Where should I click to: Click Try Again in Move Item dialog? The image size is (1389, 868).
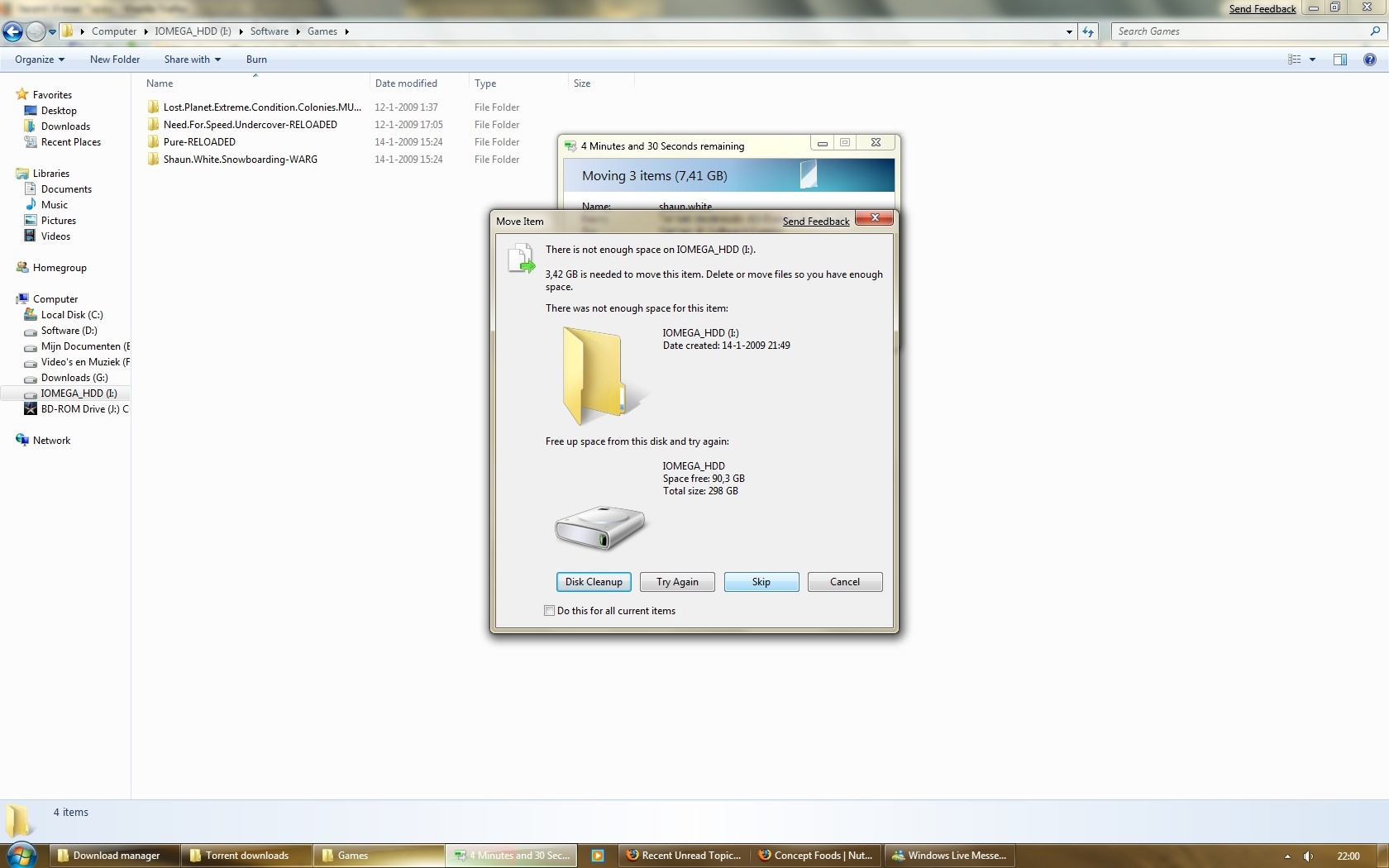(x=677, y=582)
